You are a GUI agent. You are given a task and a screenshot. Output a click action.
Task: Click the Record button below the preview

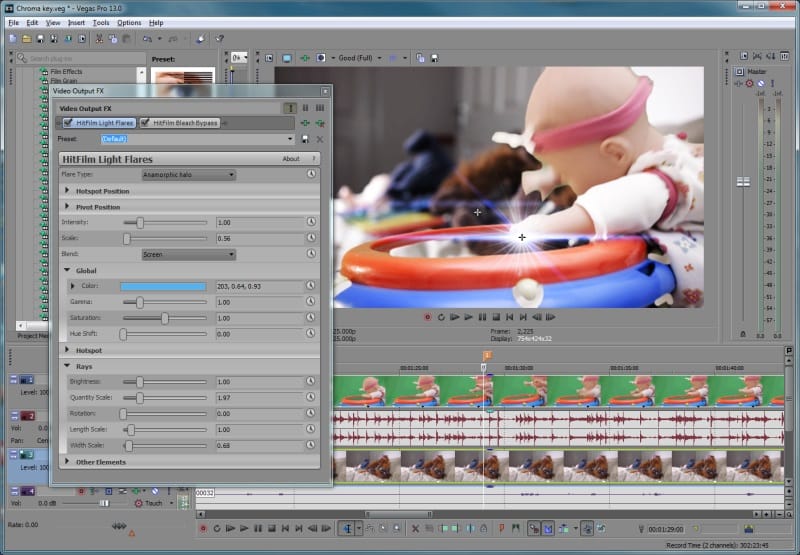coord(428,317)
